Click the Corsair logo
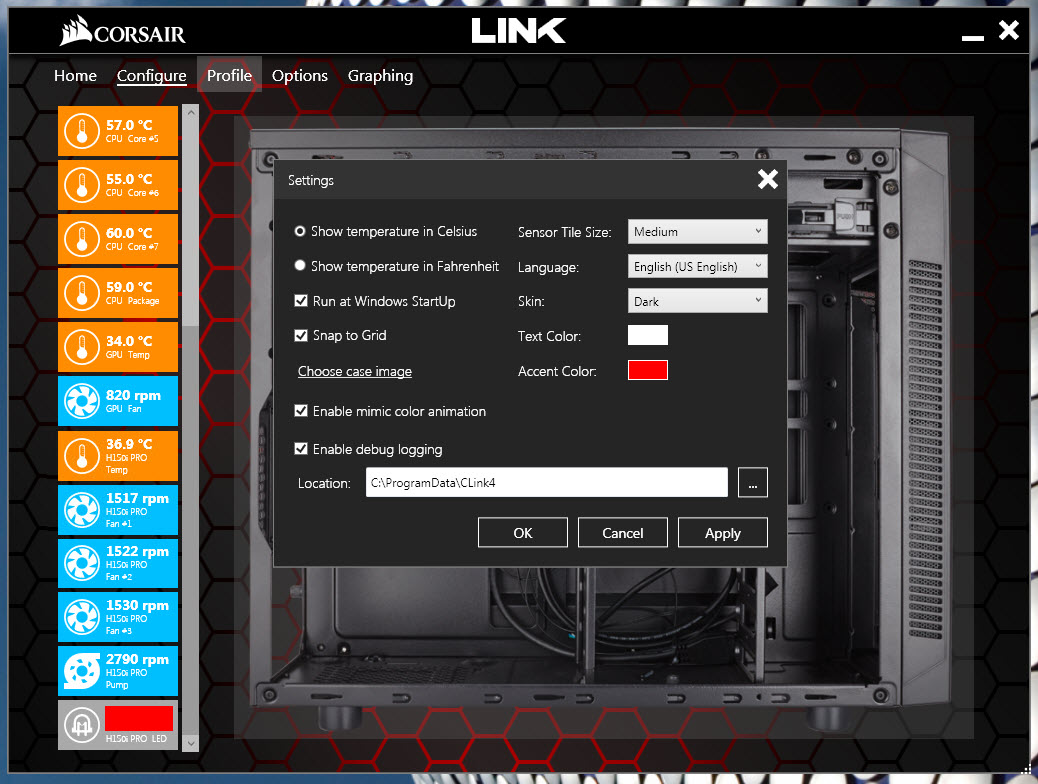The height and width of the screenshot is (784, 1038). point(122,31)
